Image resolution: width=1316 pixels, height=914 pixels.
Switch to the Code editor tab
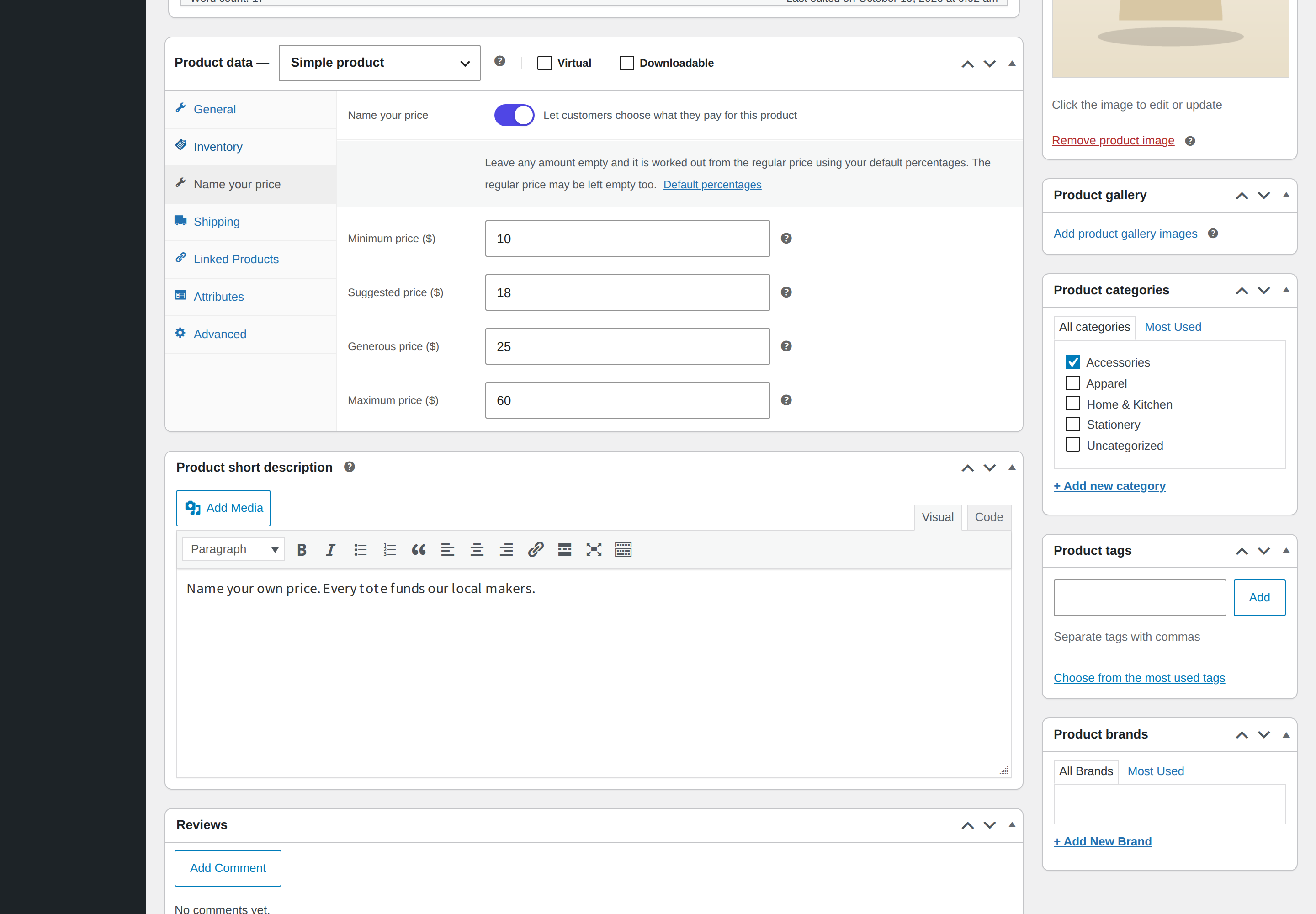click(989, 517)
